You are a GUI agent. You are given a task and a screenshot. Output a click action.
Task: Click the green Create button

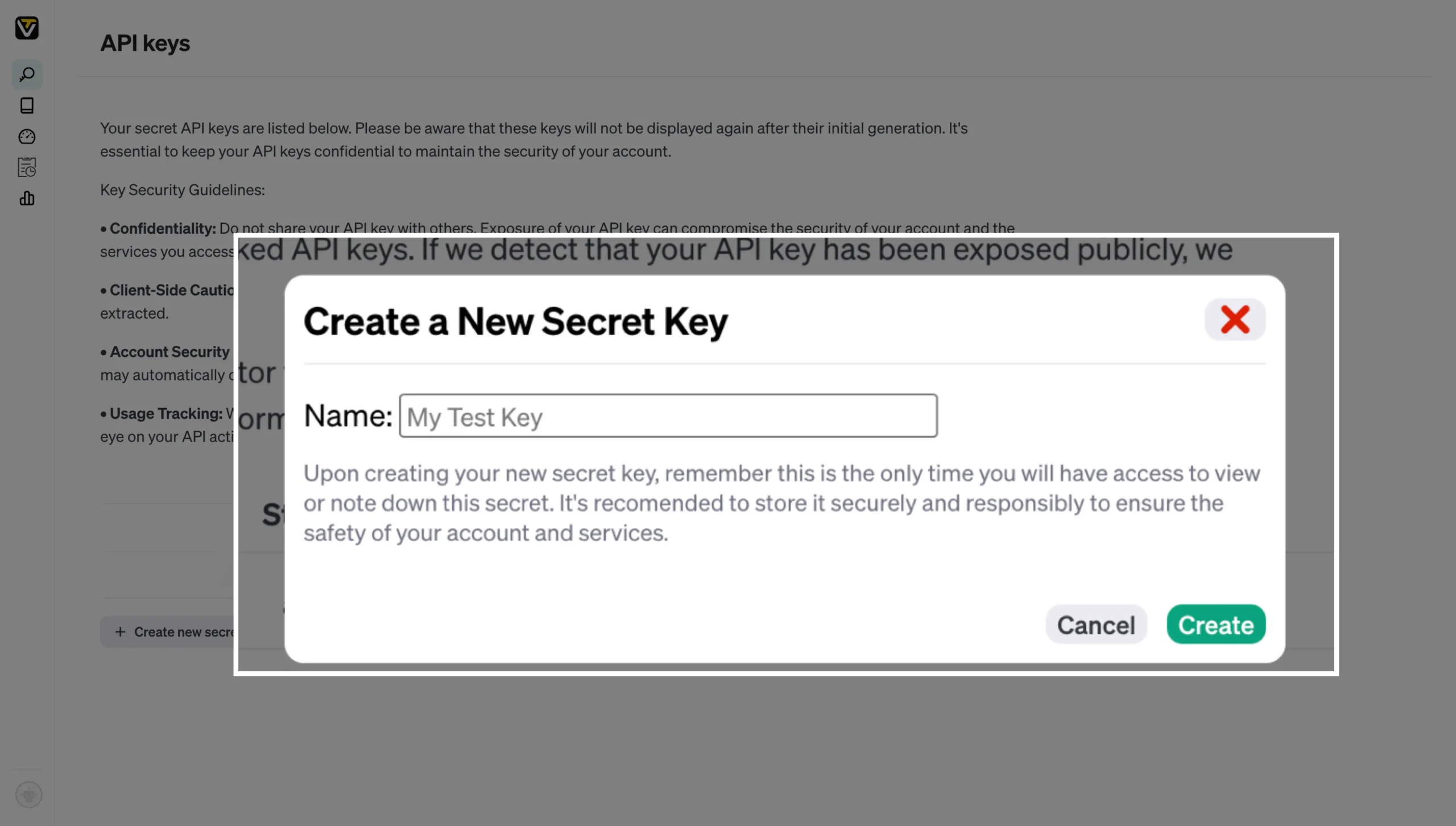(1215, 624)
